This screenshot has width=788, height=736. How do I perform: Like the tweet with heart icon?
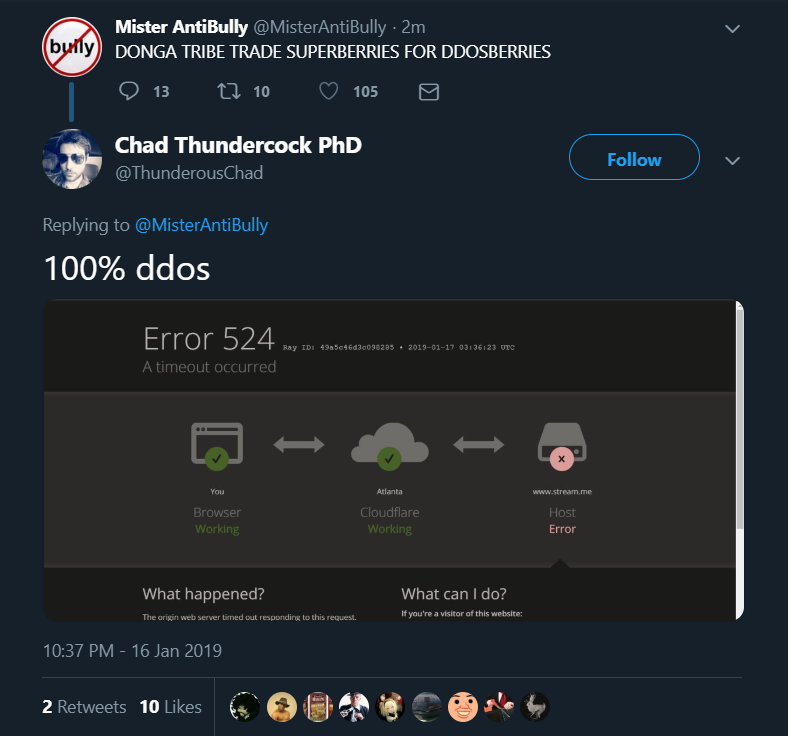click(x=329, y=91)
